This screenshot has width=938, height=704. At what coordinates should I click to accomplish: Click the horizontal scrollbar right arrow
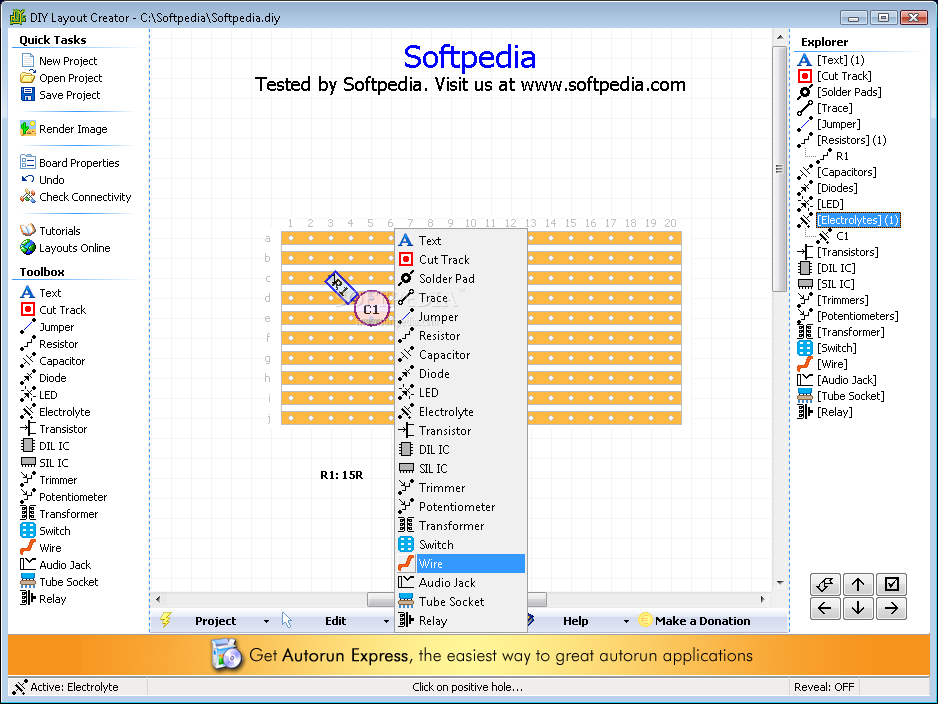click(x=762, y=599)
